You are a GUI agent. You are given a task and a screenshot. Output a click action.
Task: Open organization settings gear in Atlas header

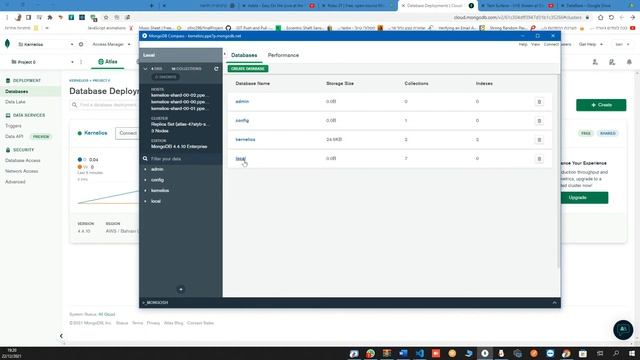[81, 44]
